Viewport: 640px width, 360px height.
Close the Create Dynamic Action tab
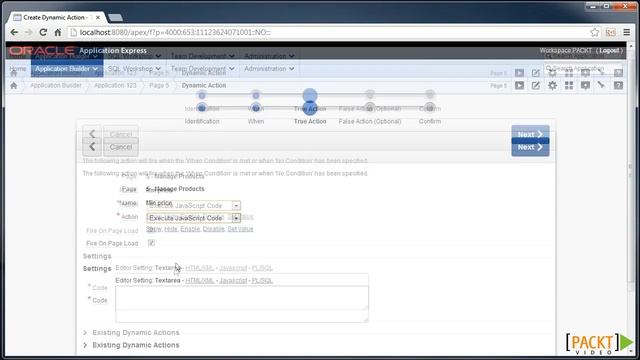(98, 18)
